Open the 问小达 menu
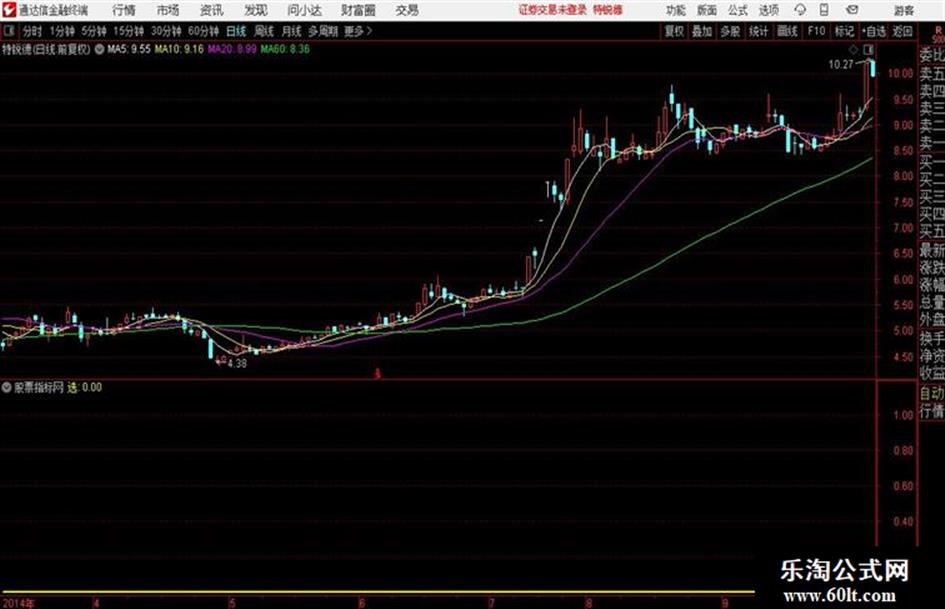The width and height of the screenshot is (945, 609). (304, 10)
